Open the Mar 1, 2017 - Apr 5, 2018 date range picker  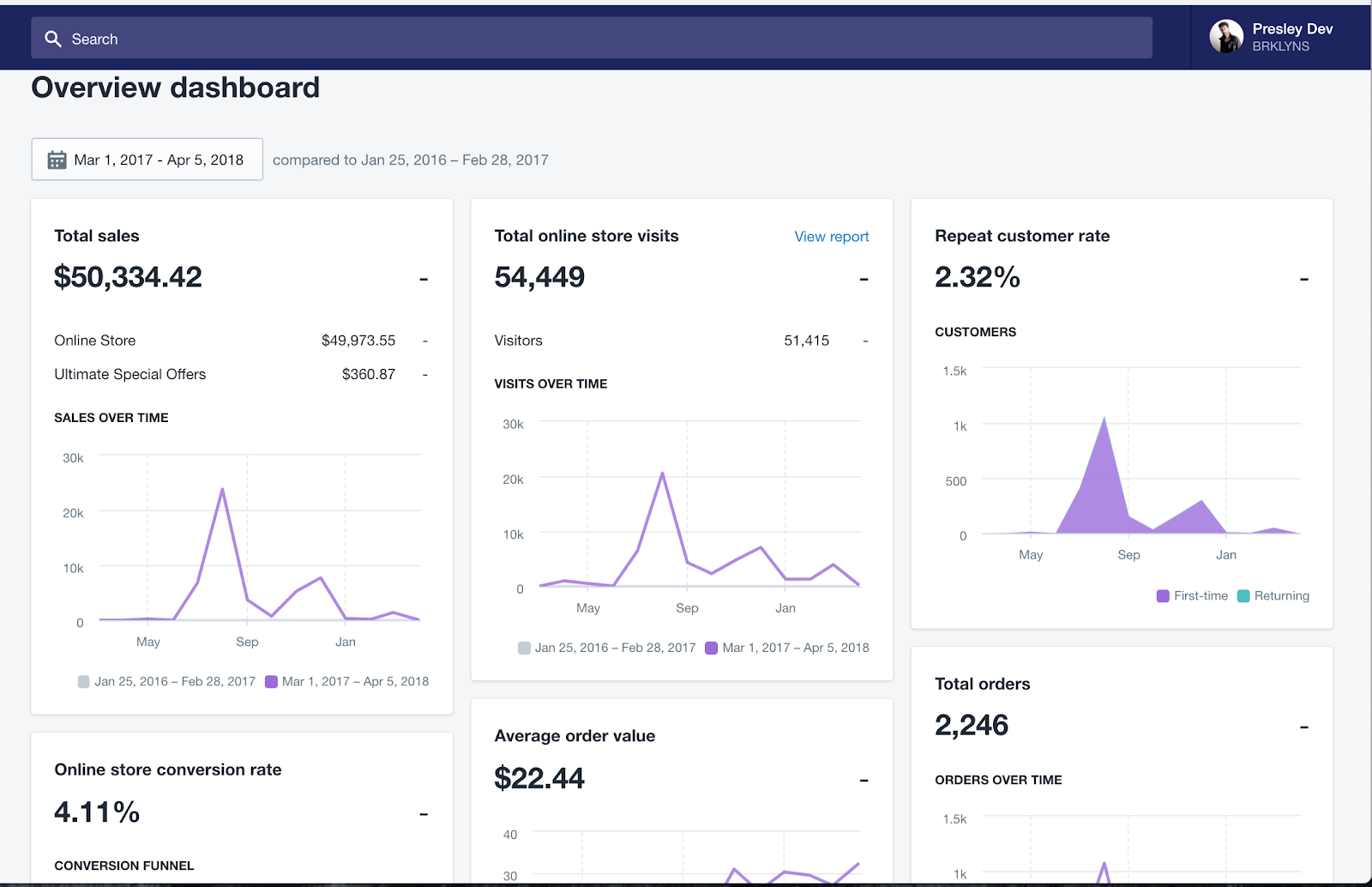click(x=147, y=160)
